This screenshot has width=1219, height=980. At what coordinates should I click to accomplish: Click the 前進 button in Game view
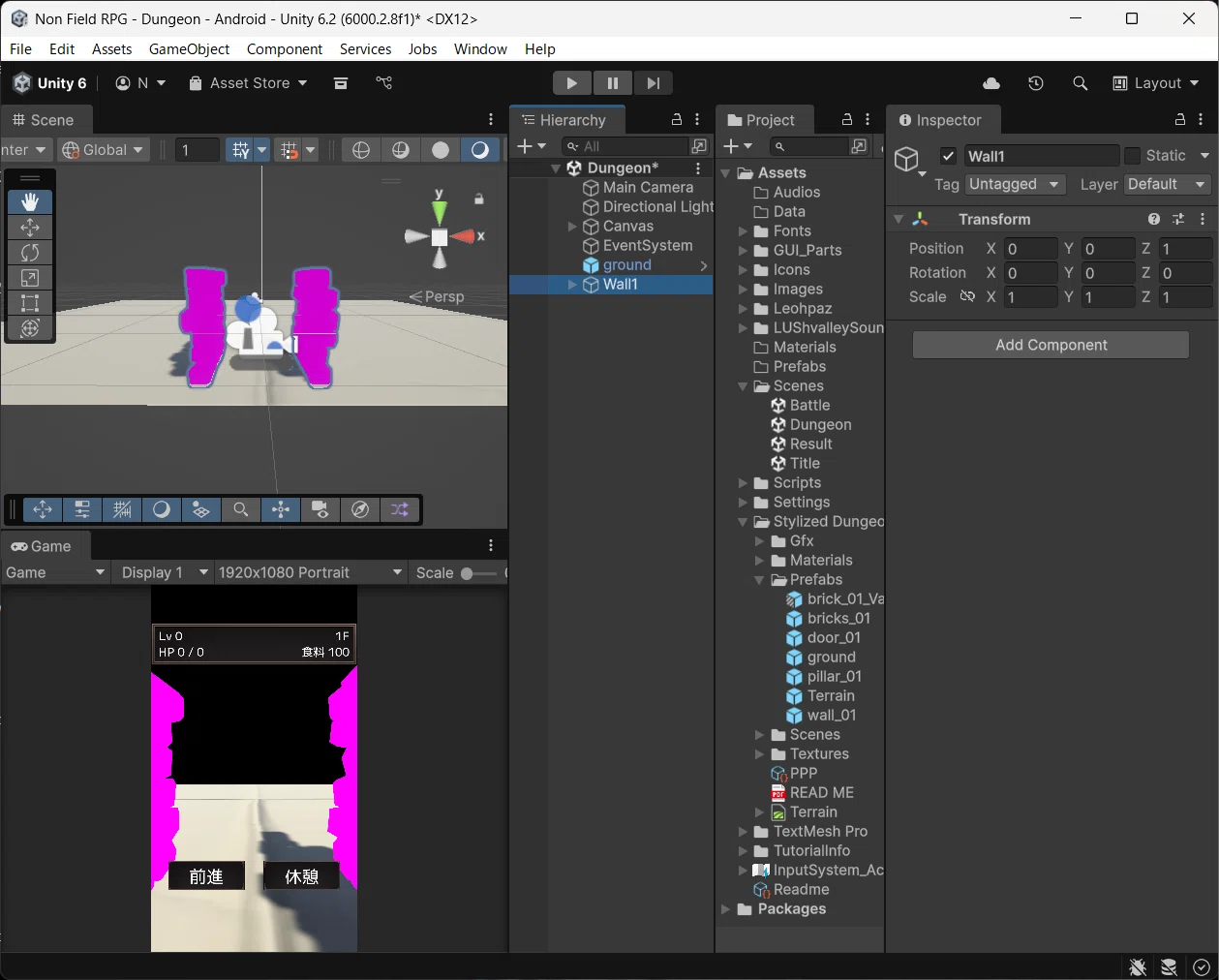206,876
